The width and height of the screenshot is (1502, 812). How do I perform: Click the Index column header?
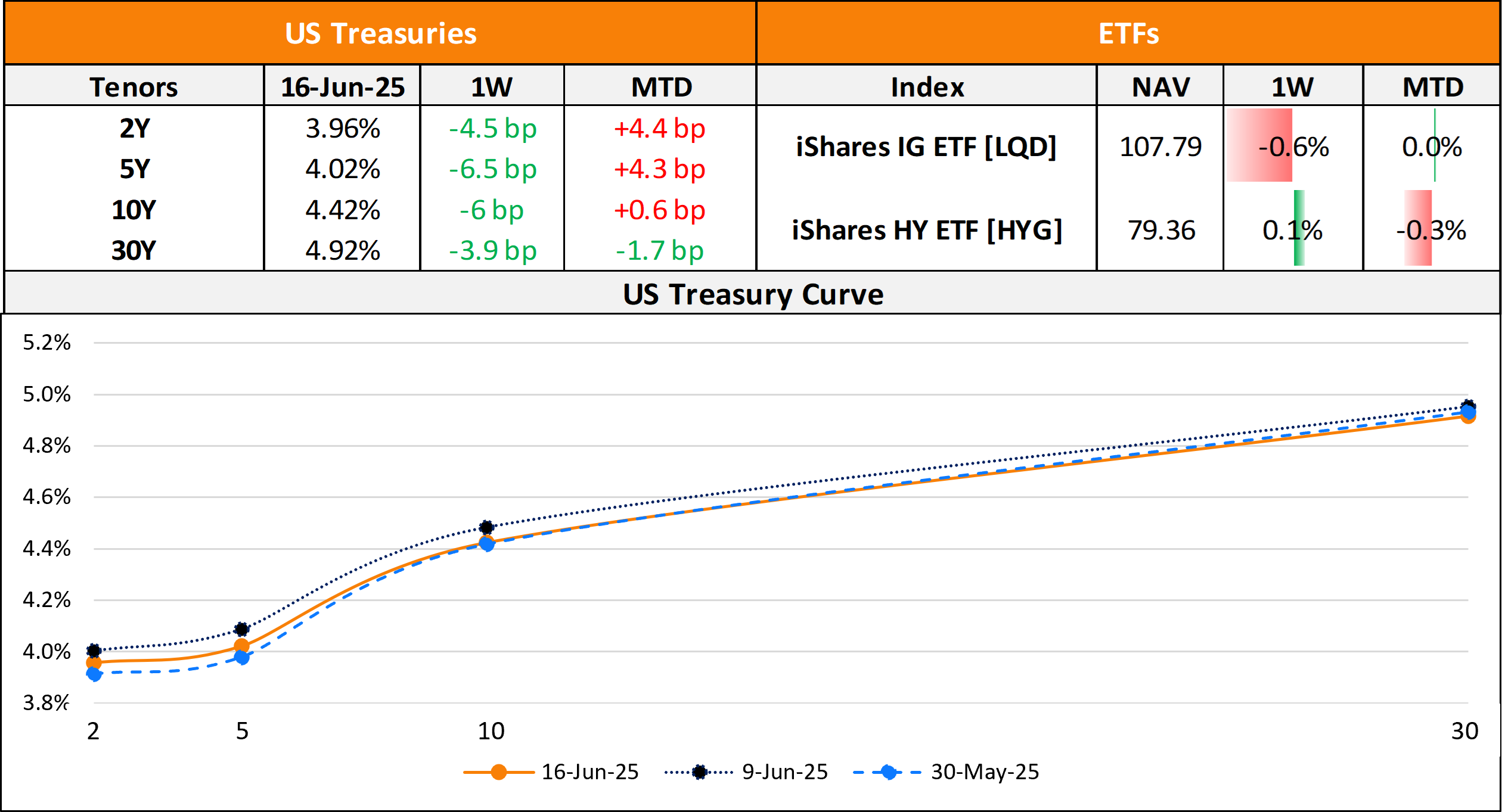tap(927, 87)
